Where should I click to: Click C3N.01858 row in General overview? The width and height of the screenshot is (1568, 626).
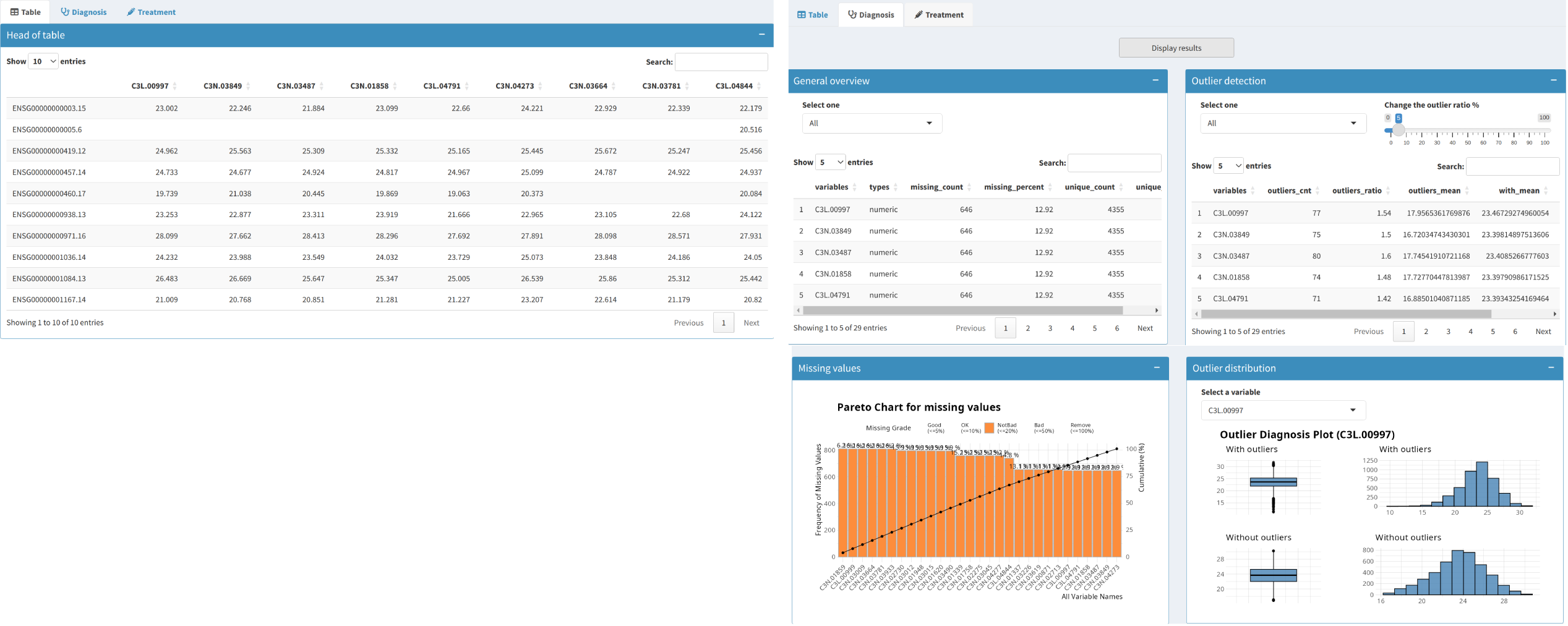977,273
